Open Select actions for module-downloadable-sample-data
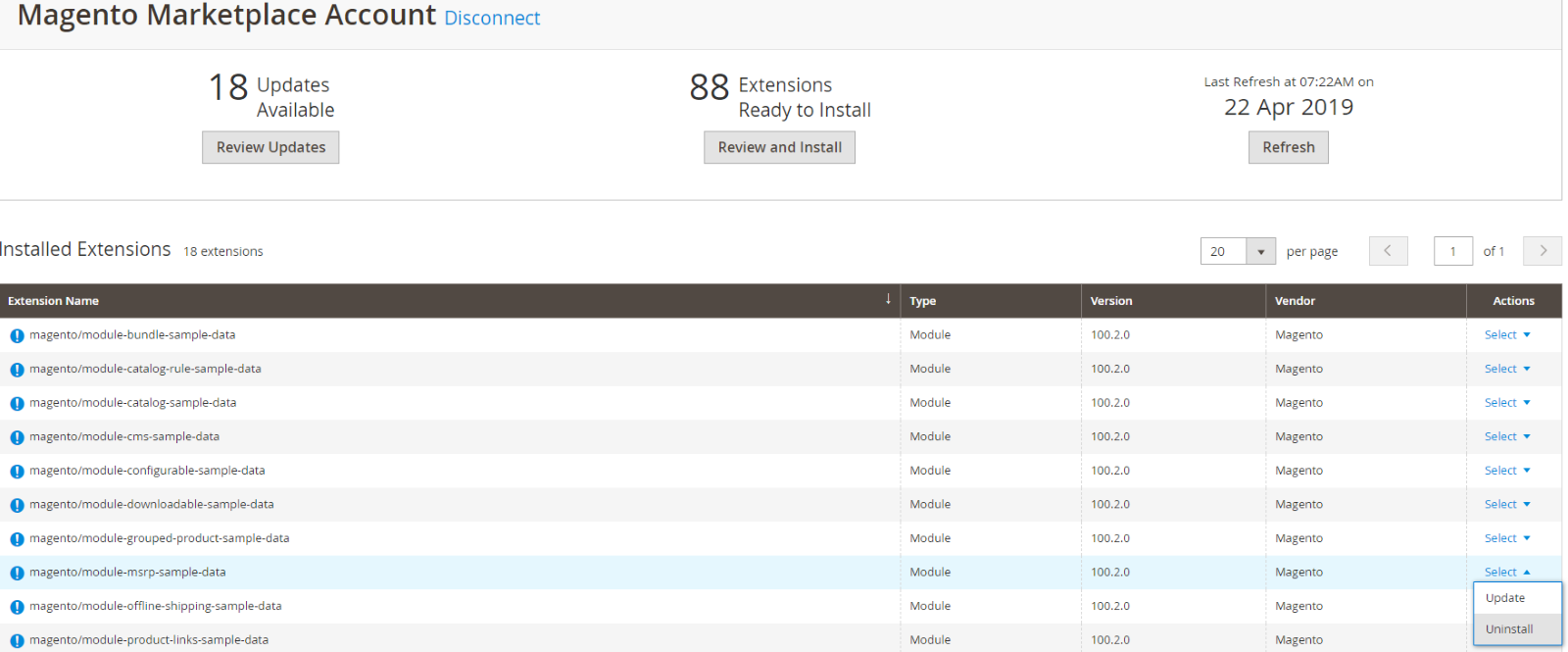Screen dimensions: 1568x652 coord(1507,504)
